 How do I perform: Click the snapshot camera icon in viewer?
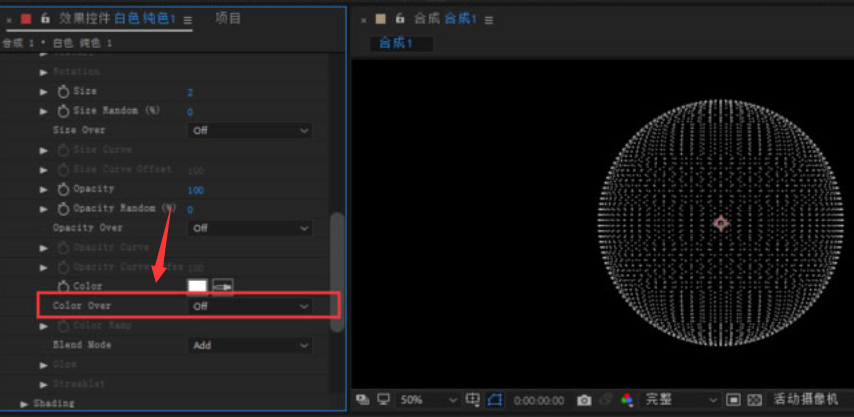click(584, 400)
